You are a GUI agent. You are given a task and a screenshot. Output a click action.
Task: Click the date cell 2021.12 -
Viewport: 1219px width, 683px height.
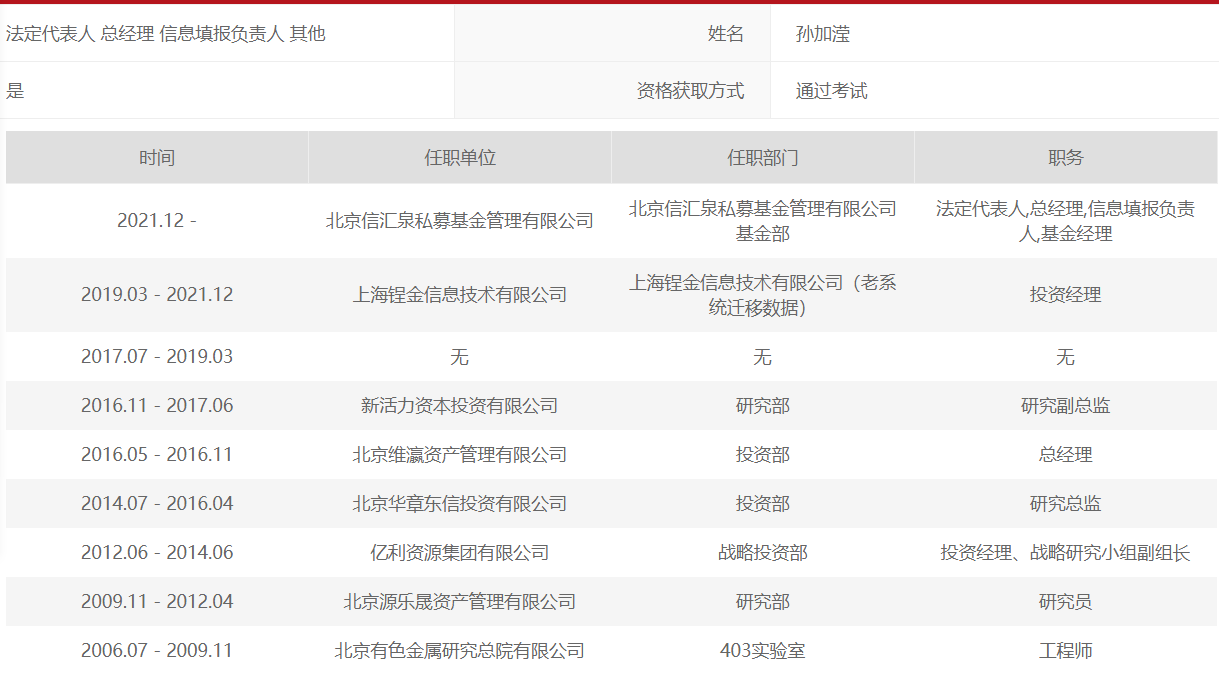(157, 221)
